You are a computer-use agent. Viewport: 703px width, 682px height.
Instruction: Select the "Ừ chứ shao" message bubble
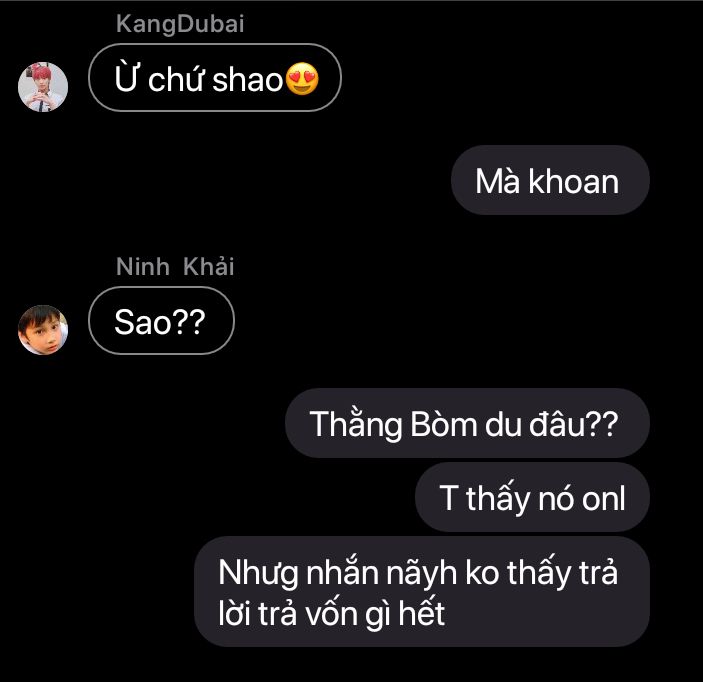(215, 78)
